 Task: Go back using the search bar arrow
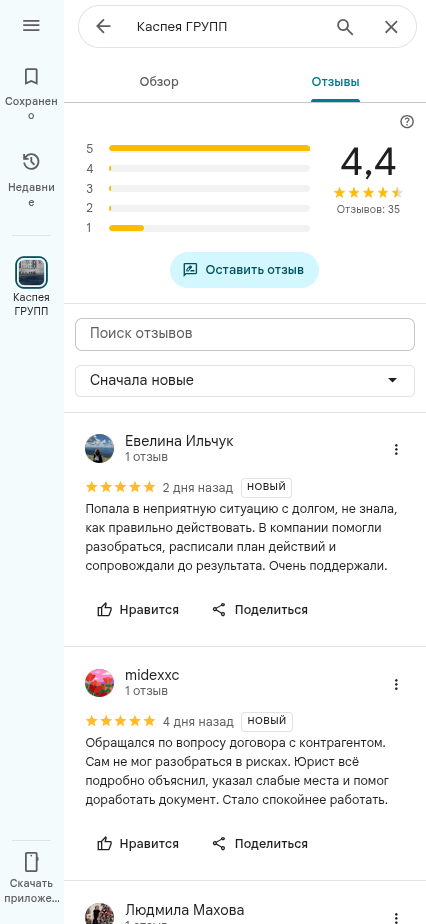click(x=104, y=27)
